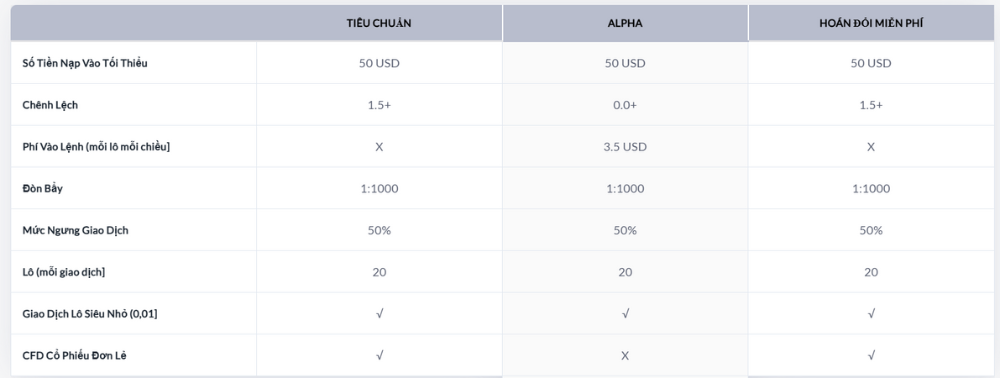The width and height of the screenshot is (1000, 379).
Task: Click X for Phí Vào Lệnh under Hoán Đổi
Action: pos(871,147)
